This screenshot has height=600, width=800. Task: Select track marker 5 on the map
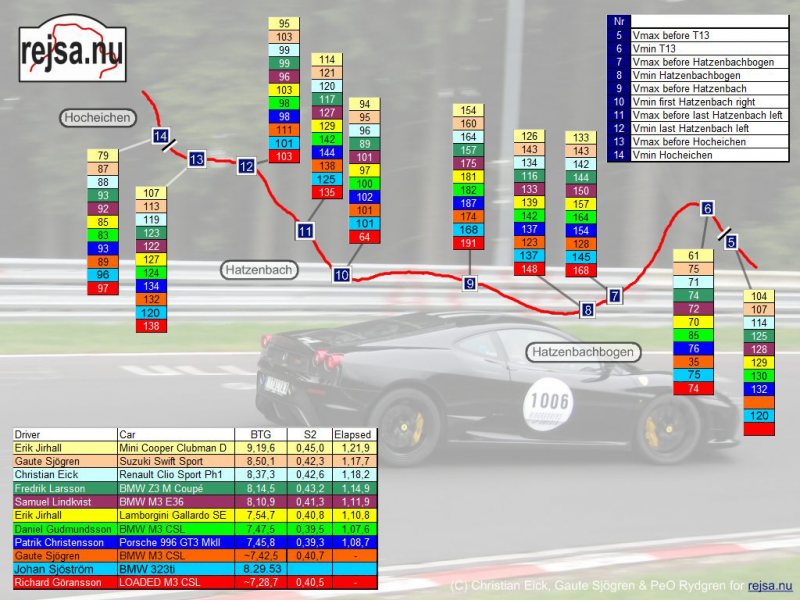click(731, 242)
